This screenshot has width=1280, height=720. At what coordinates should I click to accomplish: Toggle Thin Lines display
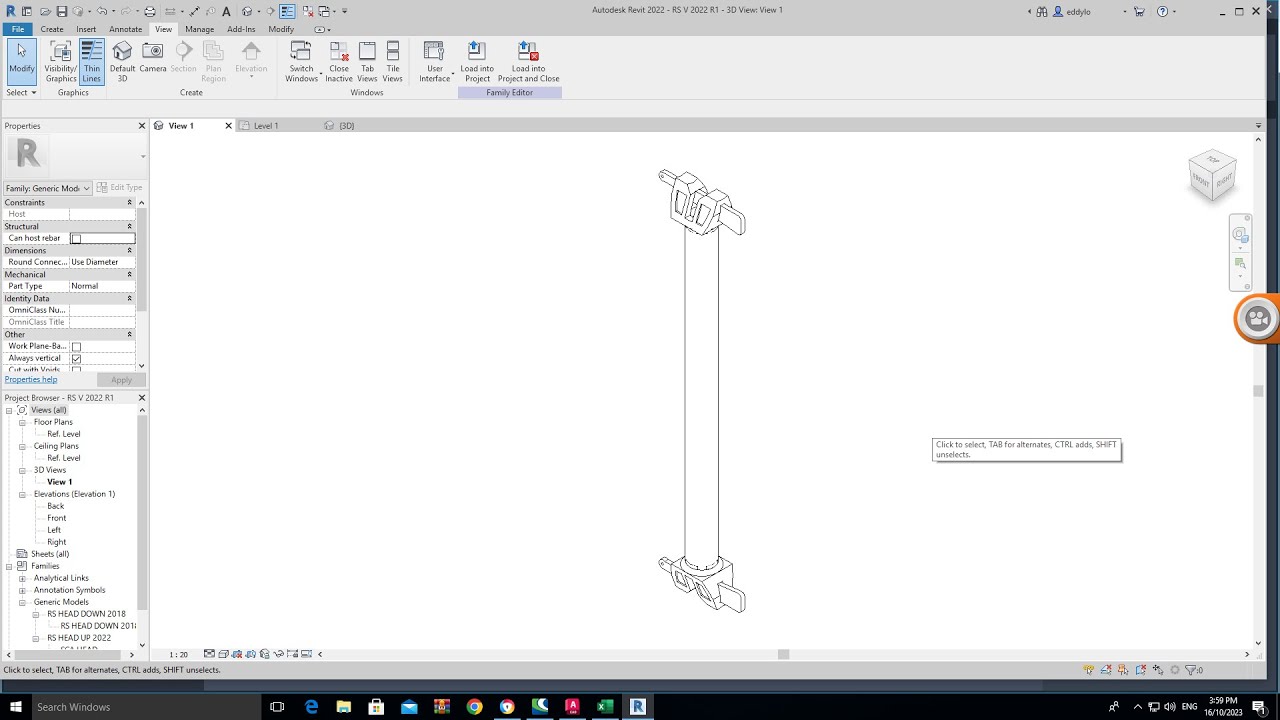pyautogui.click(x=92, y=61)
